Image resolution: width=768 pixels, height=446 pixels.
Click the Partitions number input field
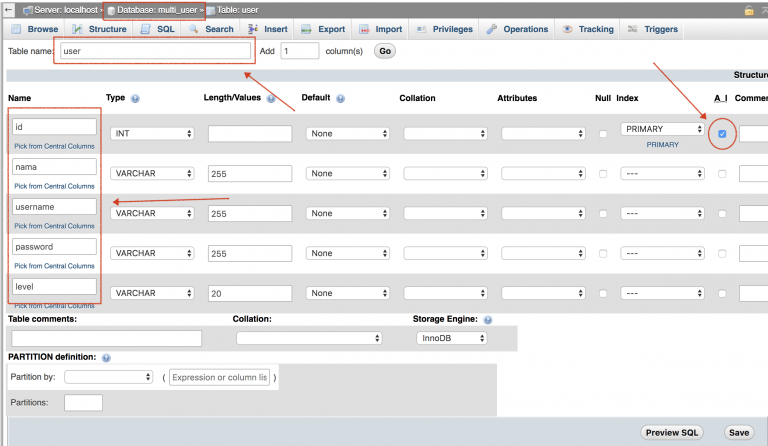[83, 403]
